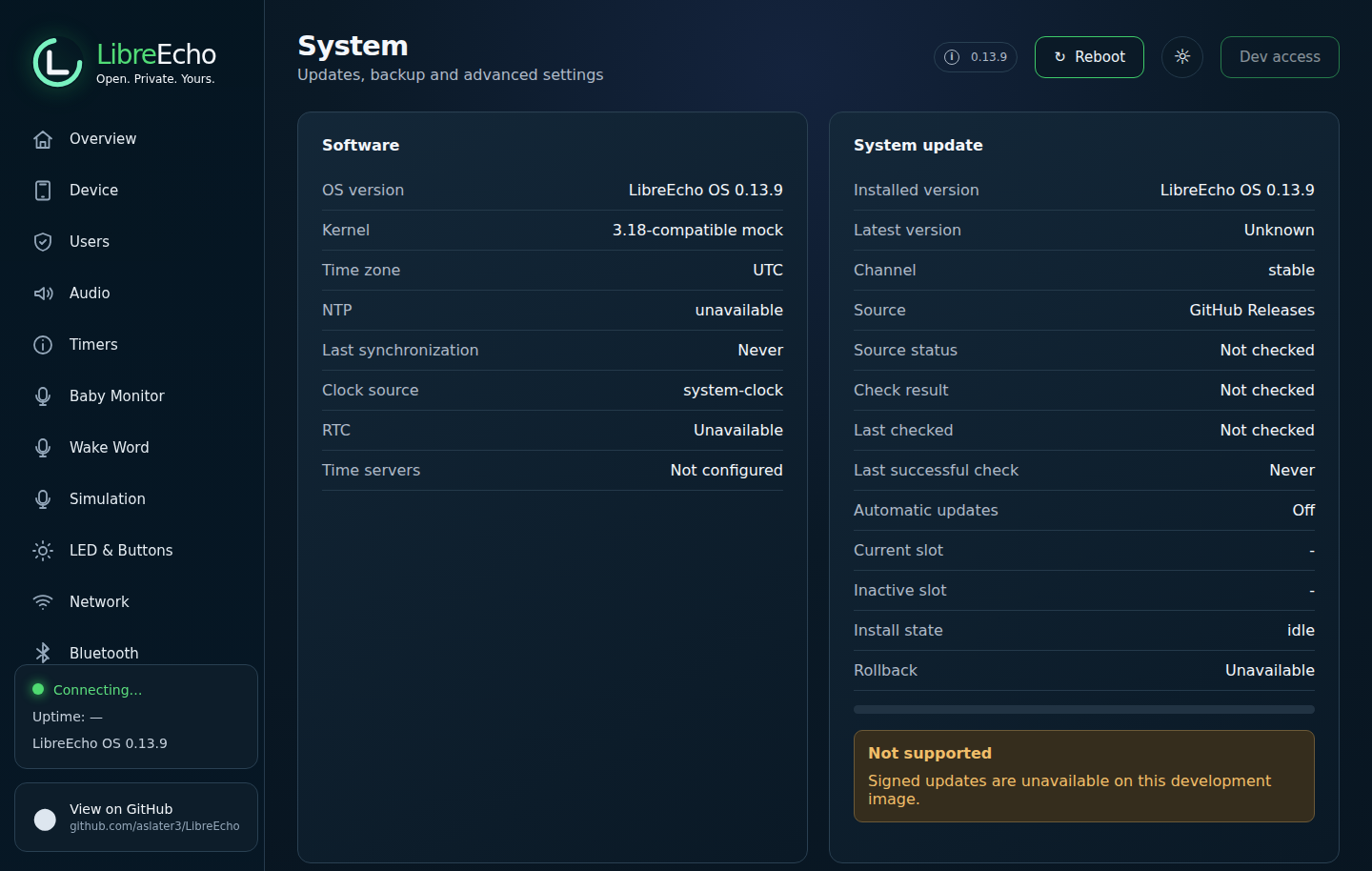The height and width of the screenshot is (871, 1372).
Task: Open the Timers page
Action: [x=131, y=345]
